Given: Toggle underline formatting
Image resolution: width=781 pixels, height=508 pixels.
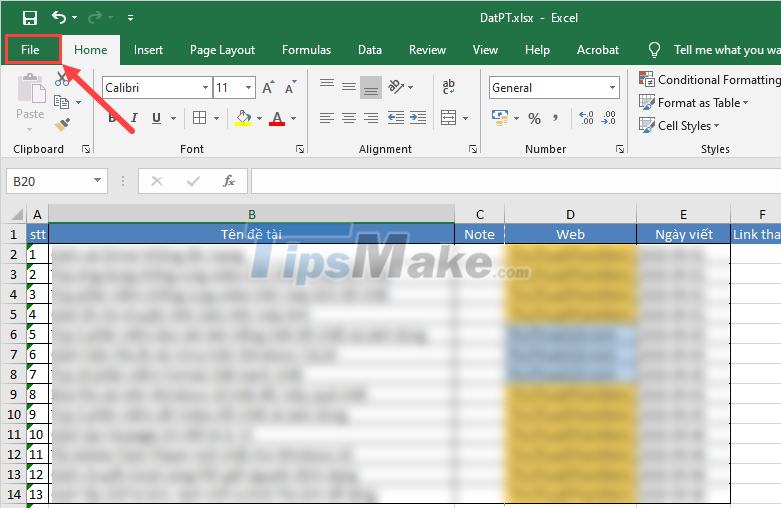Looking at the screenshot, I should (x=156, y=118).
